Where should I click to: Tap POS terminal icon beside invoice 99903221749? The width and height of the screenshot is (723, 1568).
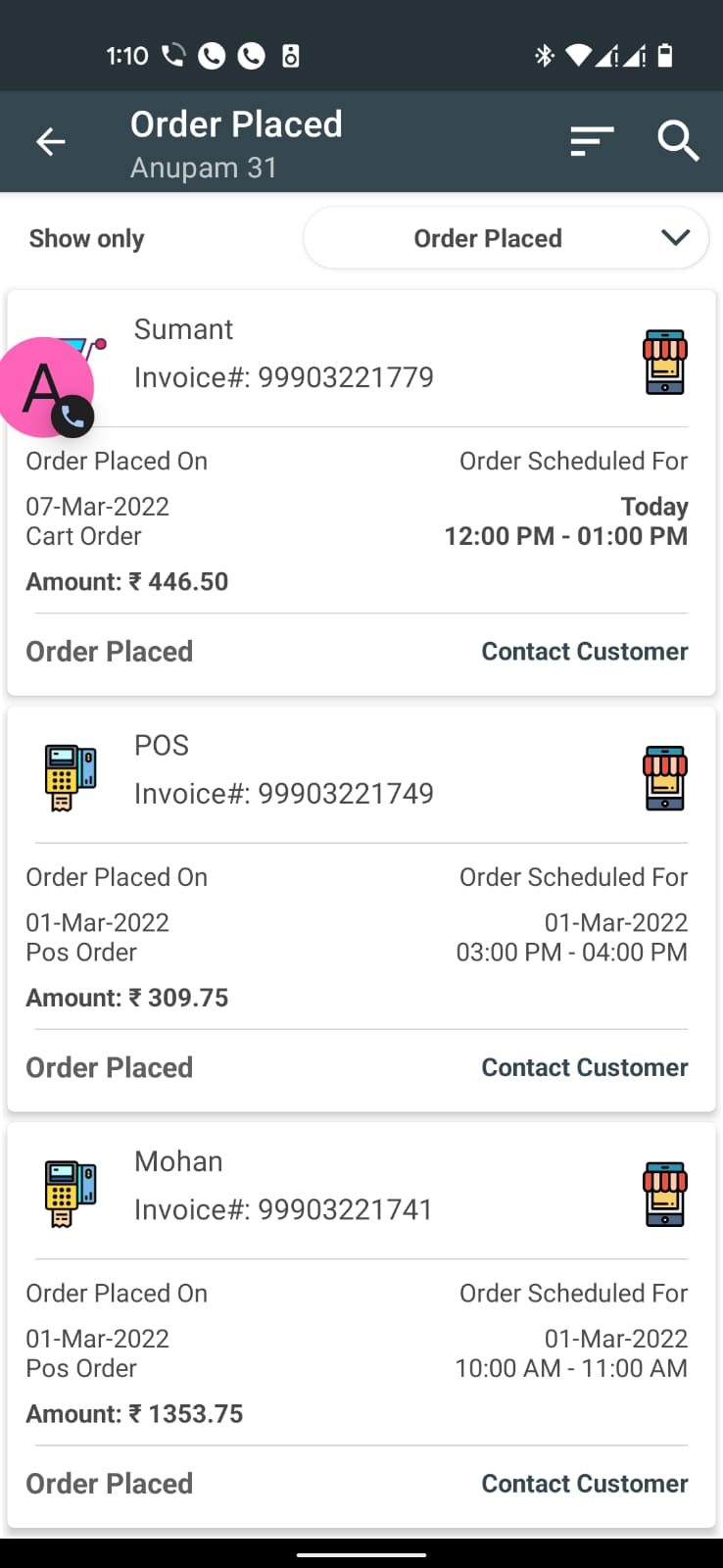click(71, 778)
